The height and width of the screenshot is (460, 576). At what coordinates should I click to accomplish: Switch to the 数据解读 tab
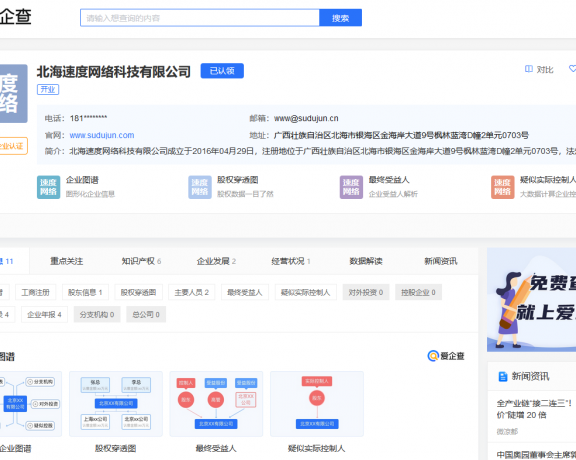click(x=366, y=261)
